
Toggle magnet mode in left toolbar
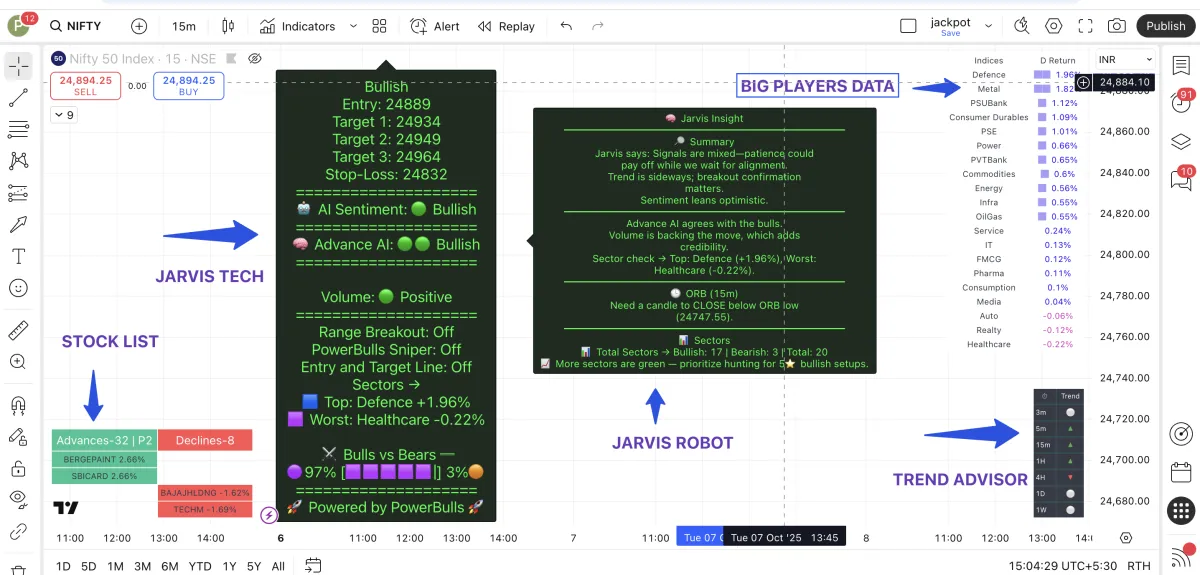[18, 405]
